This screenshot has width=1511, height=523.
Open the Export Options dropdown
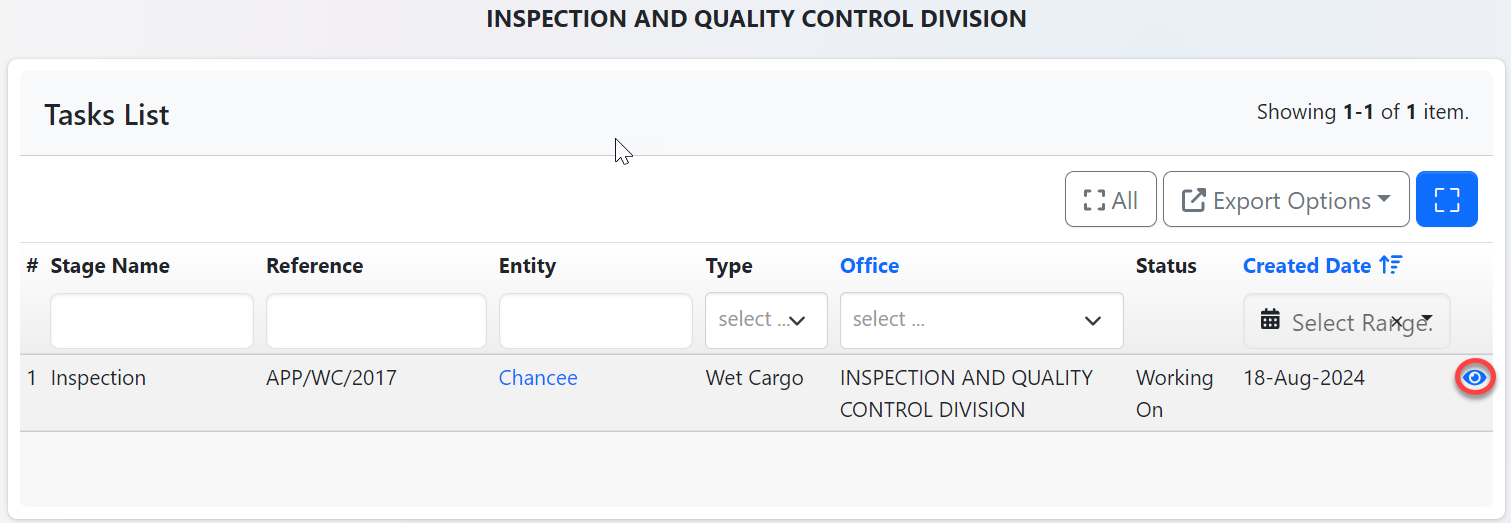click(x=1286, y=200)
